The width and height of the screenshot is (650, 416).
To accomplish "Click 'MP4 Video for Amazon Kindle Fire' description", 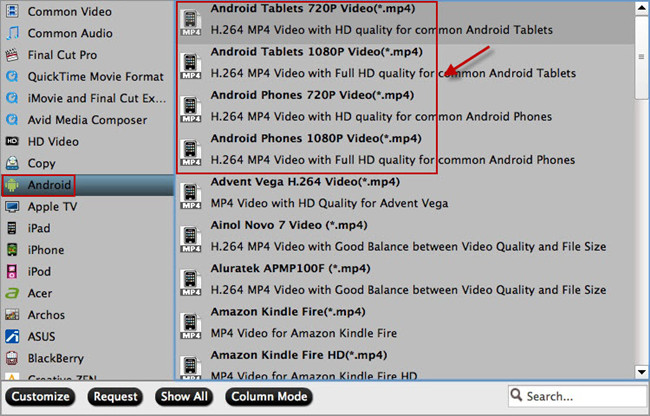I will point(304,333).
